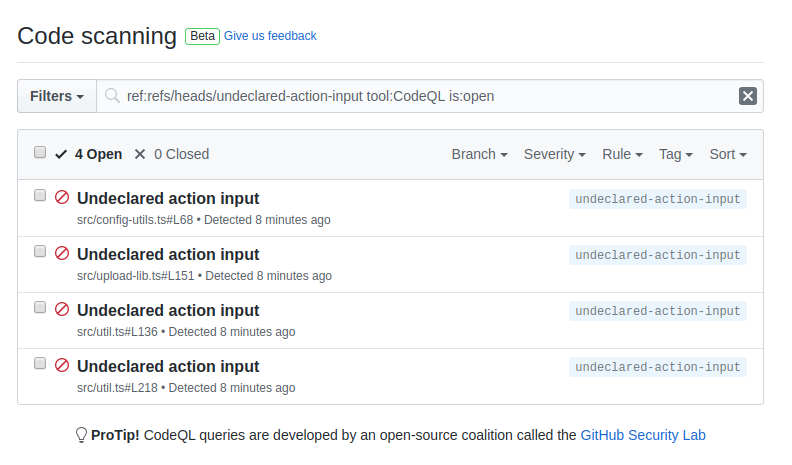Click error icon for src/config-utils.ts alert
The width and height of the screenshot is (792, 465).
[x=62, y=198]
